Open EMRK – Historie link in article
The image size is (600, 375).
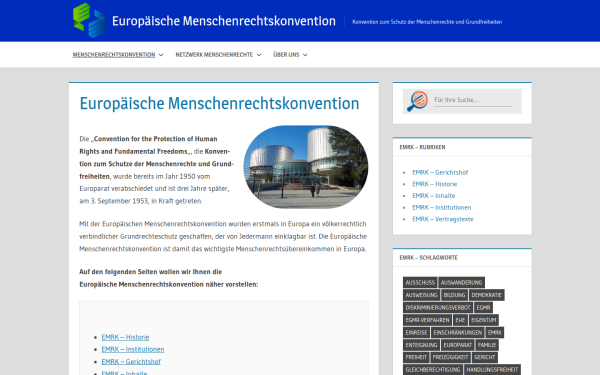pos(125,337)
